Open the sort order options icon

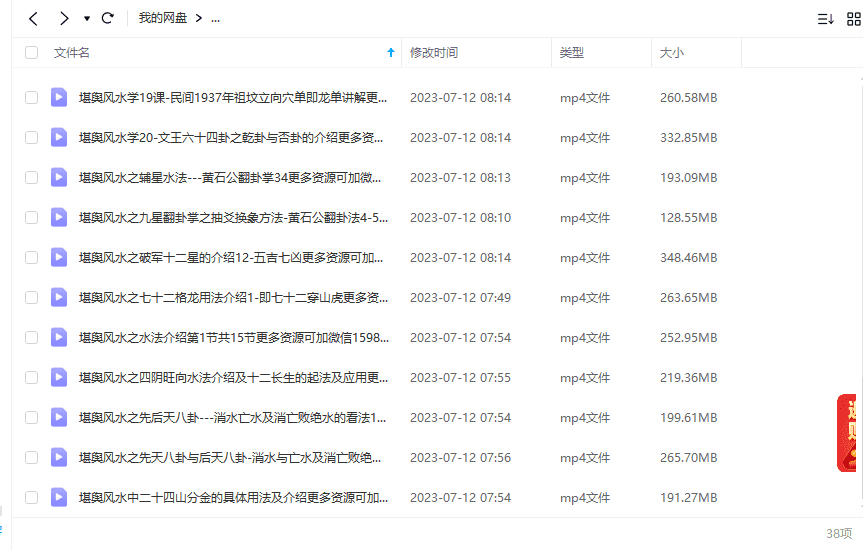(x=825, y=19)
